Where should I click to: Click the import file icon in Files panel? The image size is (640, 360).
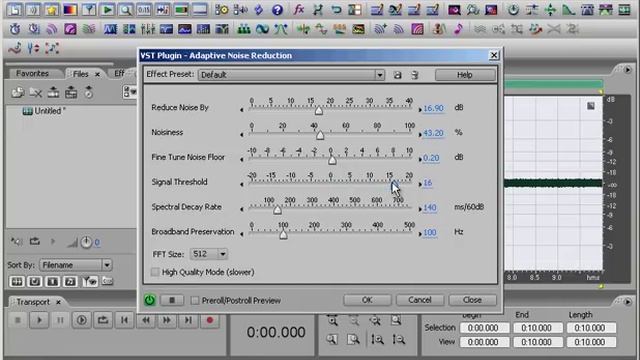pos(18,93)
